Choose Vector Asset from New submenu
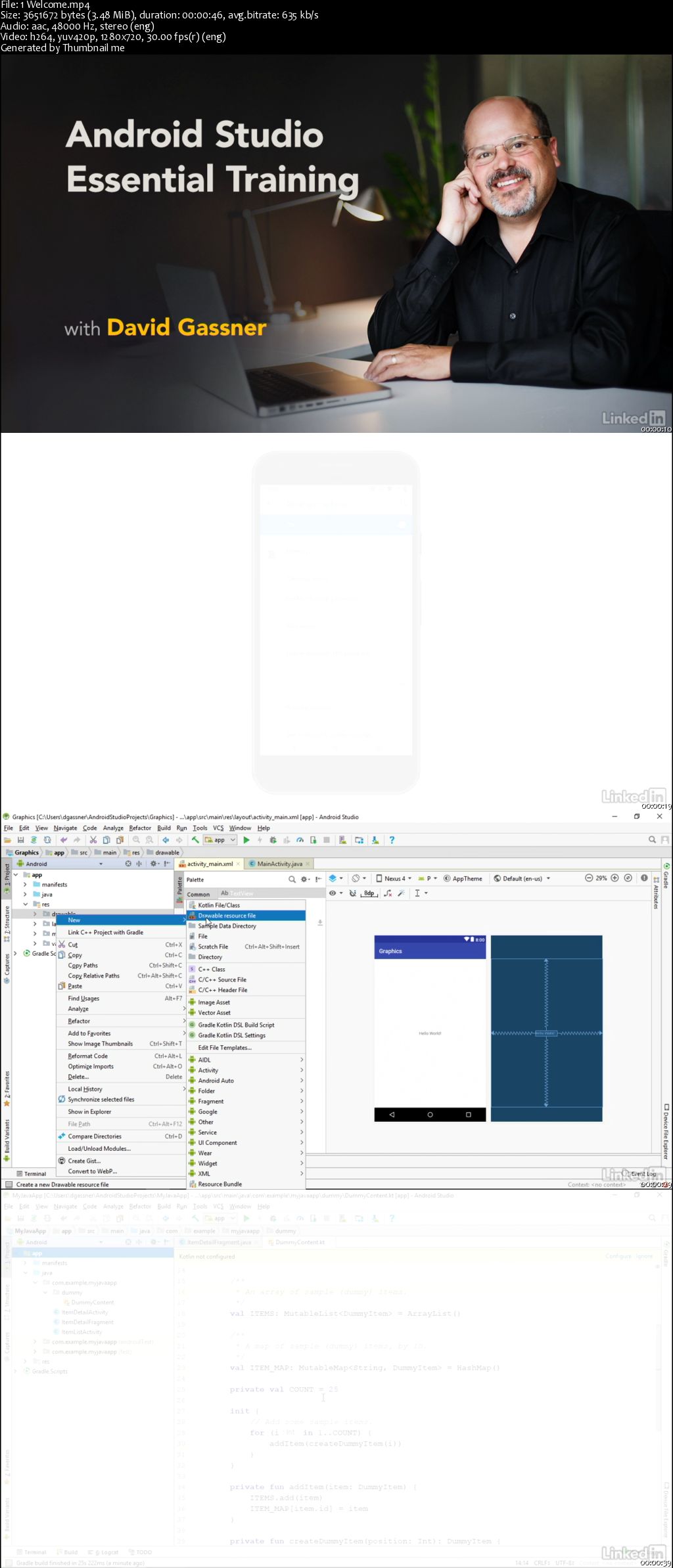 (x=246, y=1012)
